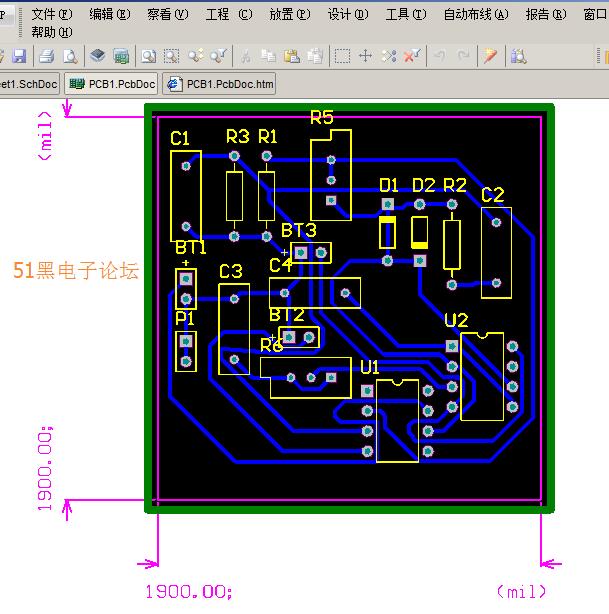Select the D2 designator label
The image size is (609, 614).
(x=424, y=185)
